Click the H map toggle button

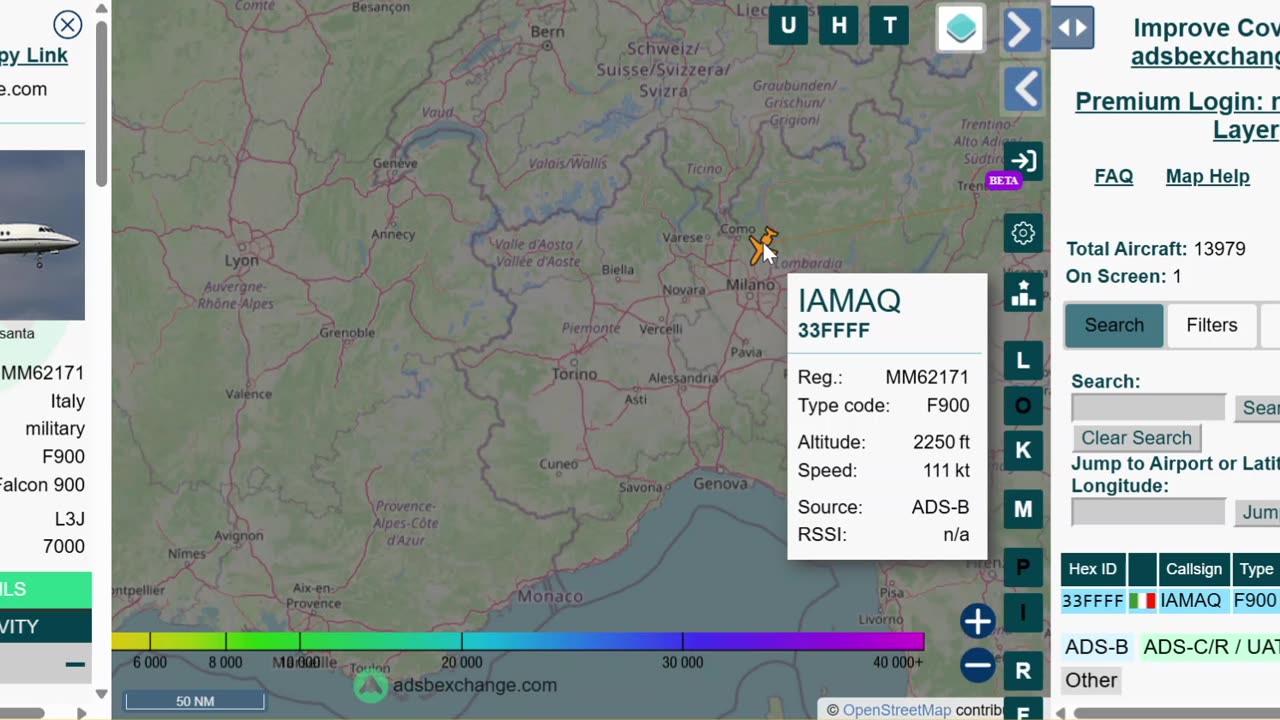click(839, 26)
